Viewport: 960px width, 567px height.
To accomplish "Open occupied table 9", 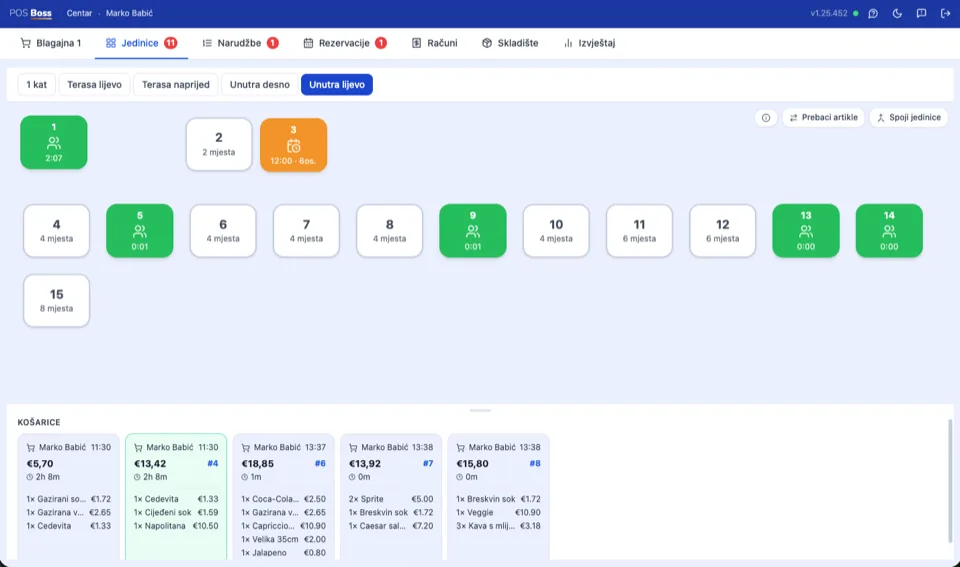I will tap(473, 231).
